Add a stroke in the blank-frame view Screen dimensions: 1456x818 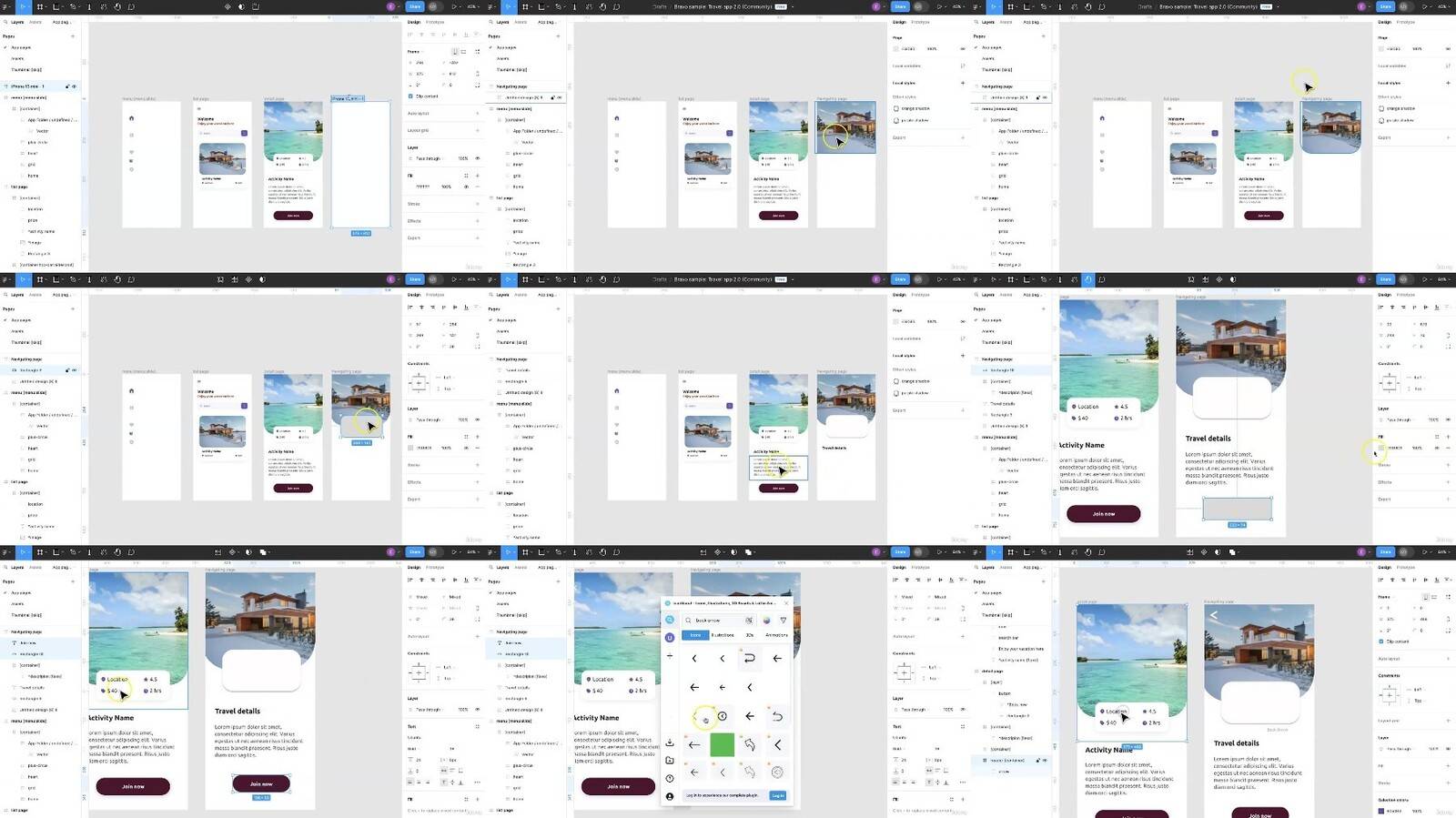[477, 204]
